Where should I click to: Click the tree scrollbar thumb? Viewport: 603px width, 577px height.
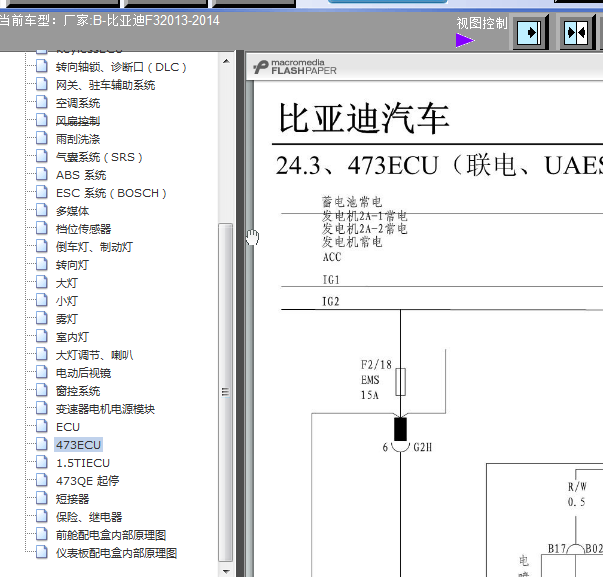coord(226,392)
